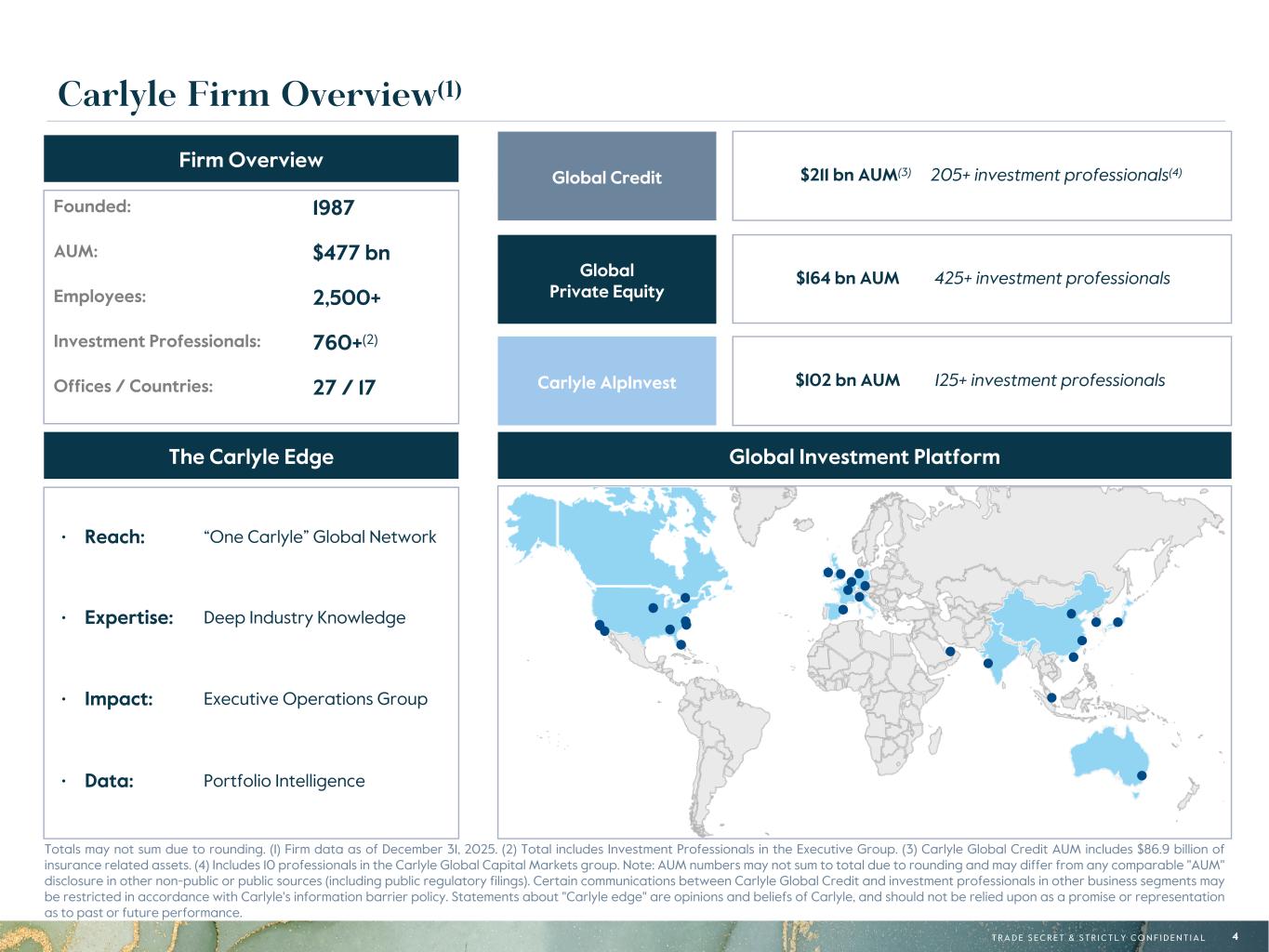1269x952 pixels.
Task: Click the Global Credit segment box
Action: point(606,177)
